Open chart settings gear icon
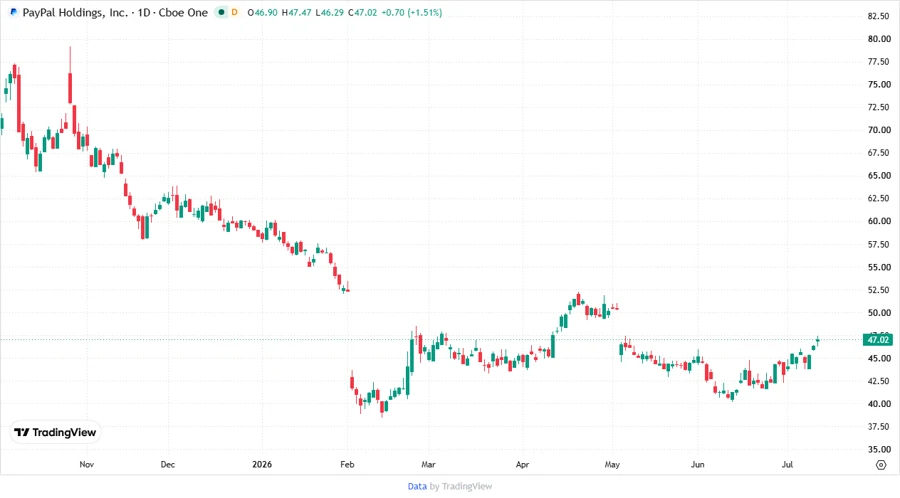The width and height of the screenshot is (900, 498). click(x=881, y=465)
